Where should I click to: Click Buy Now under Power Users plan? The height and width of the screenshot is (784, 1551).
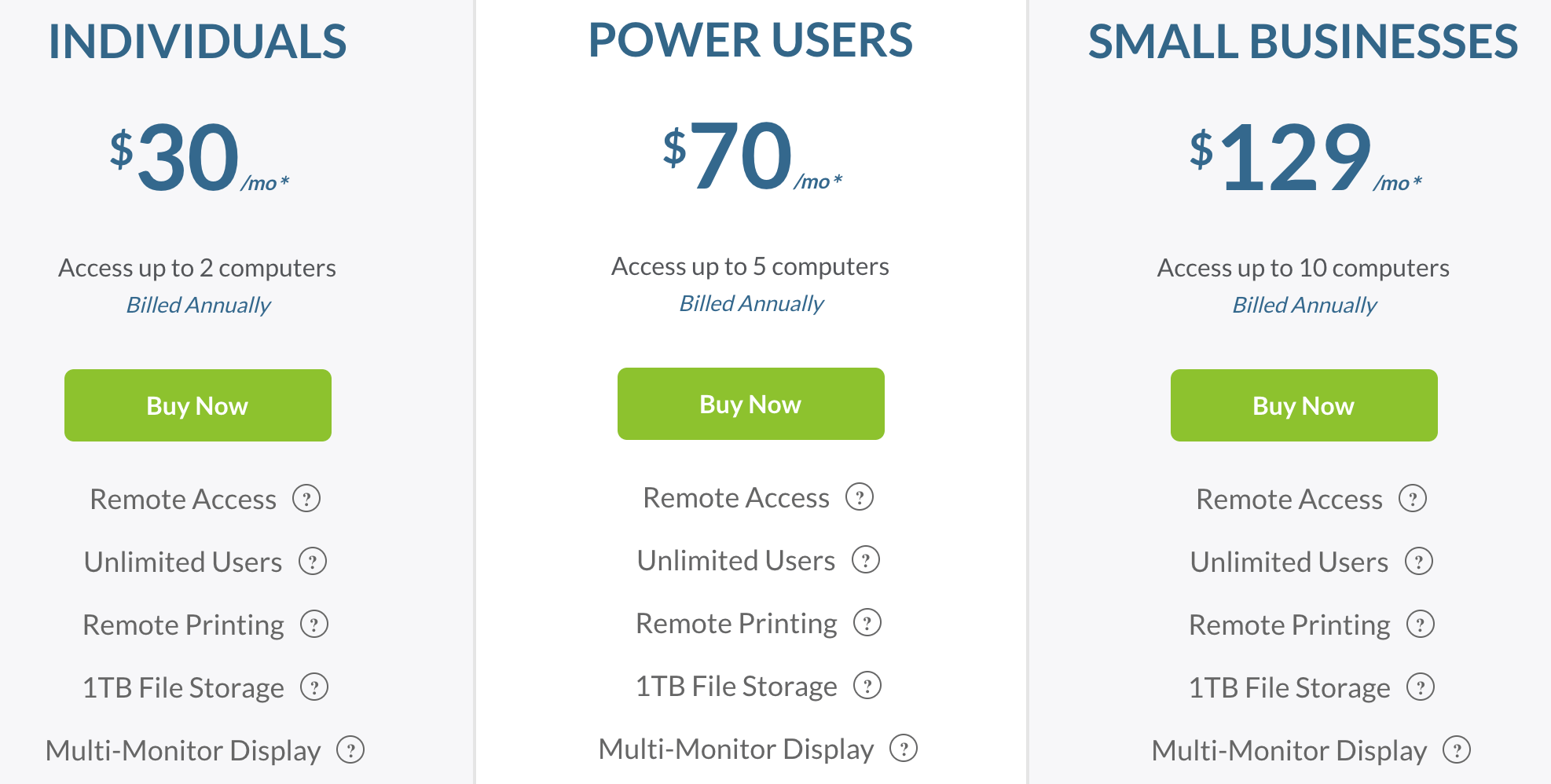[x=751, y=404]
